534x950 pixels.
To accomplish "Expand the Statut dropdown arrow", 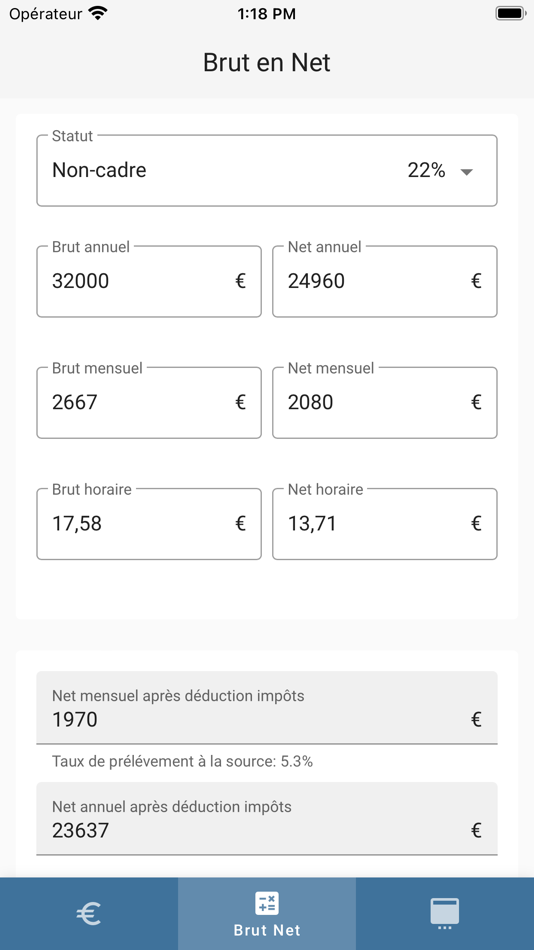I will (x=466, y=172).
